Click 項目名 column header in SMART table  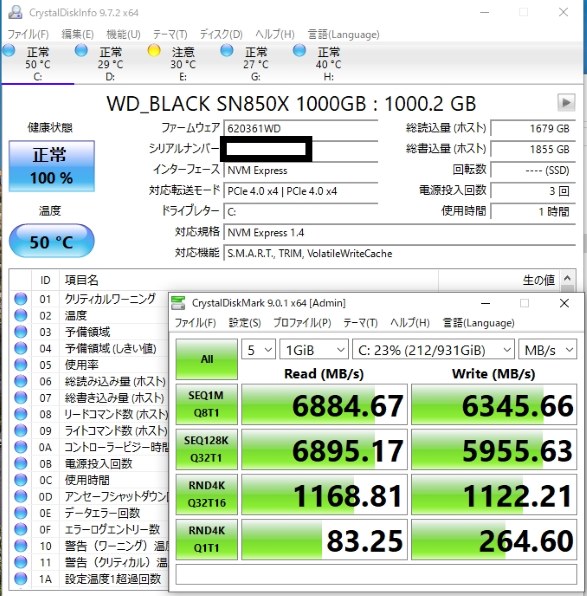pos(249,280)
